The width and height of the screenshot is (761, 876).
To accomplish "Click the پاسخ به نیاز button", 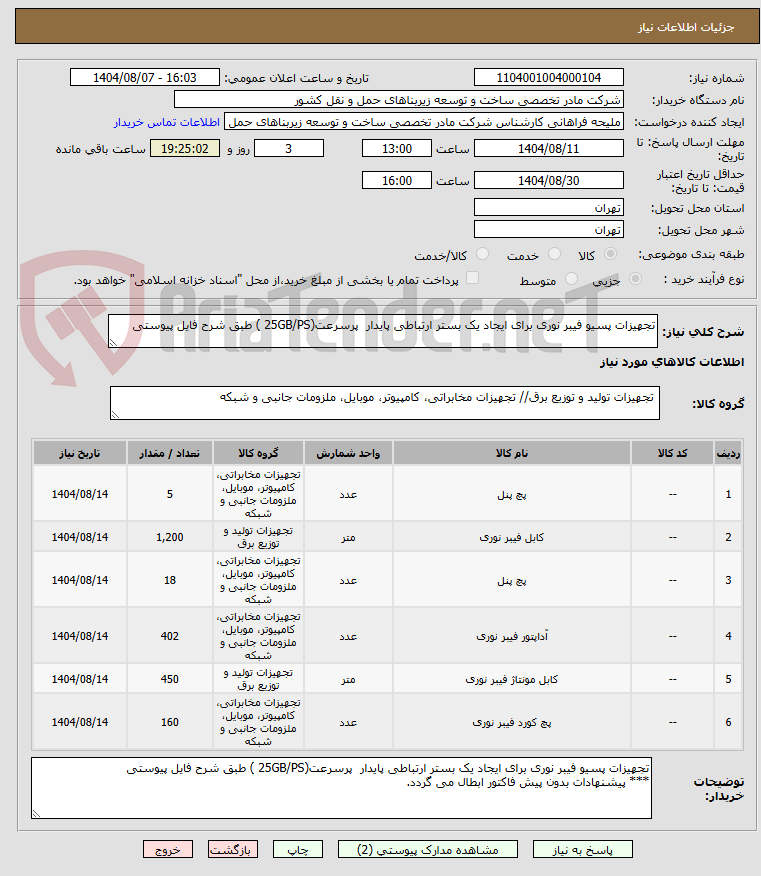I will [583, 850].
